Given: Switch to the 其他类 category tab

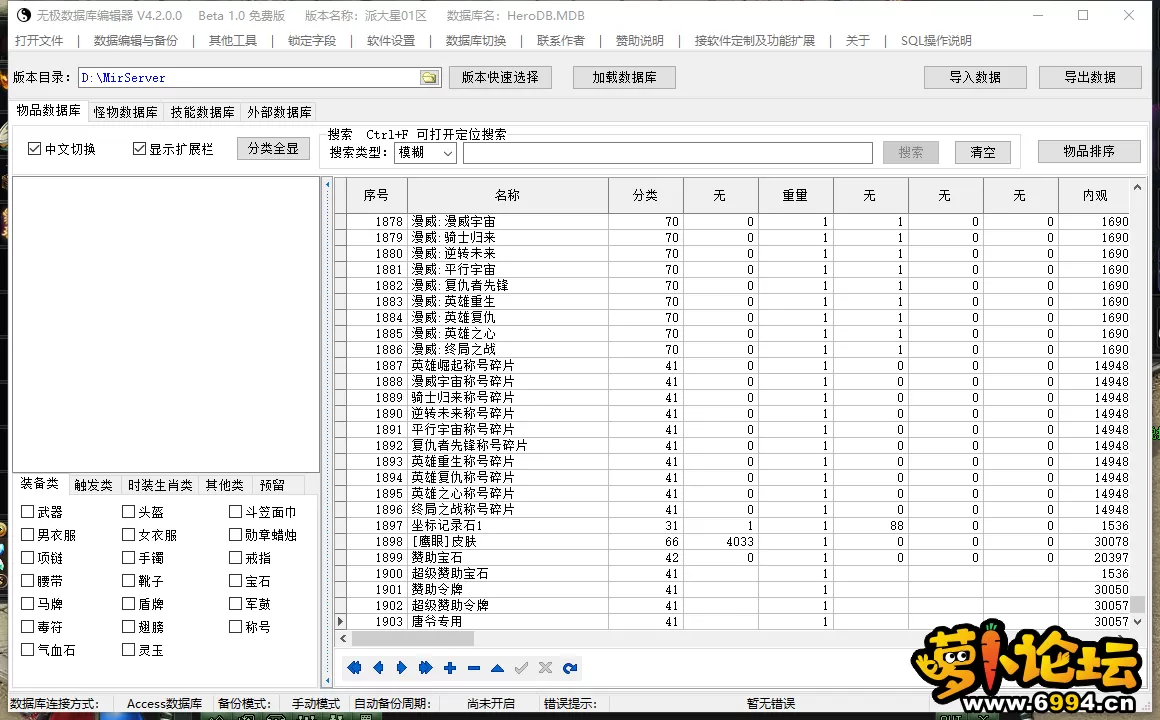Looking at the screenshot, I should click(225, 485).
